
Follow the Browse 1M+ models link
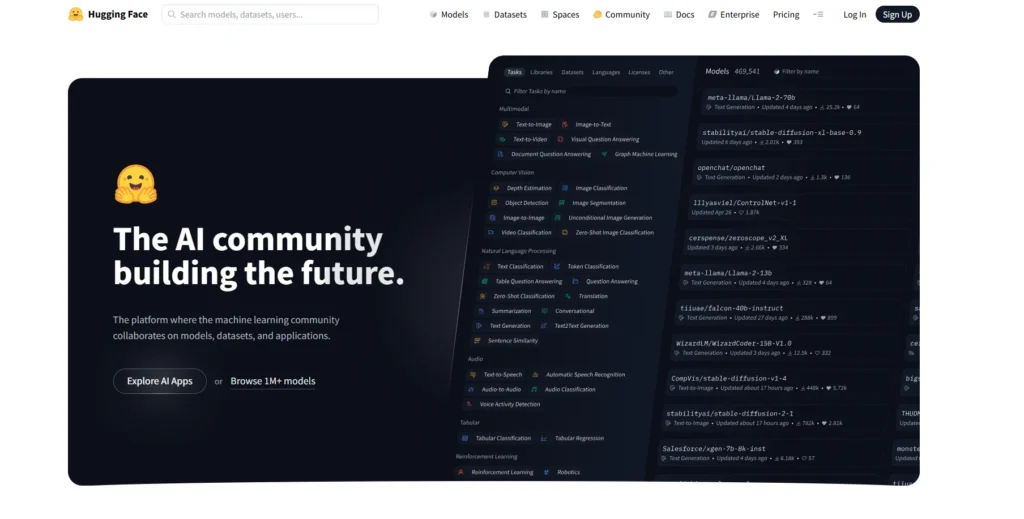point(273,381)
